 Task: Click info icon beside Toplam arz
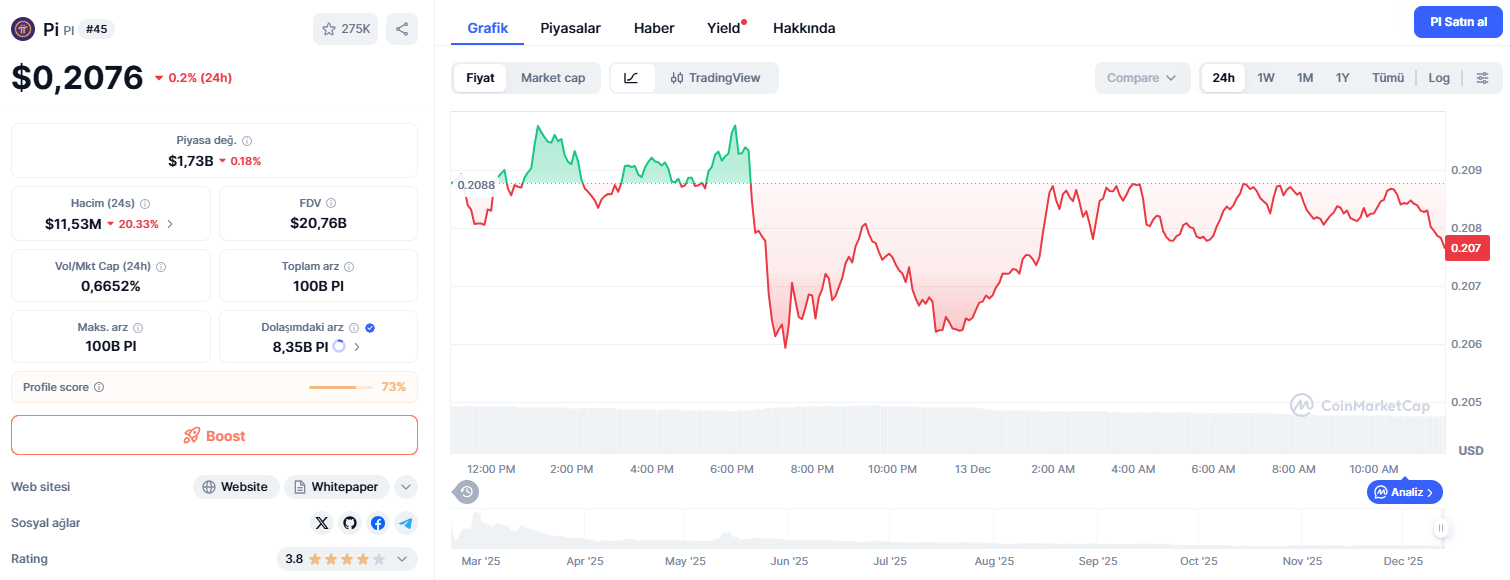[x=349, y=267]
